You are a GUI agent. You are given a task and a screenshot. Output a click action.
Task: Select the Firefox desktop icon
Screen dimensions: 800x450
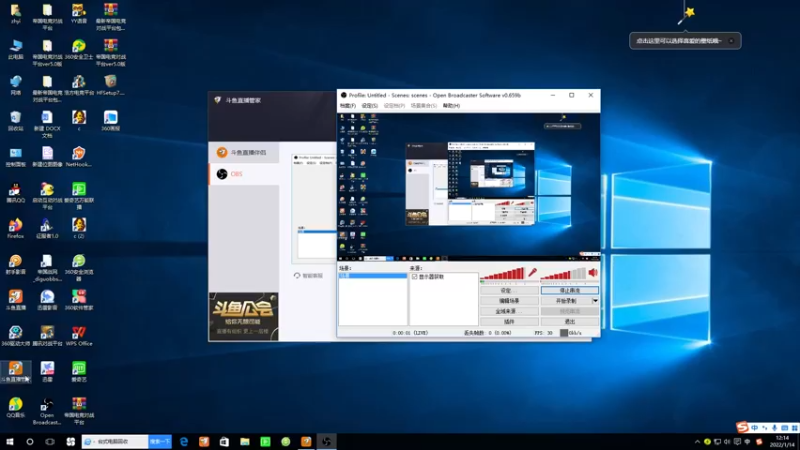(15, 229)
